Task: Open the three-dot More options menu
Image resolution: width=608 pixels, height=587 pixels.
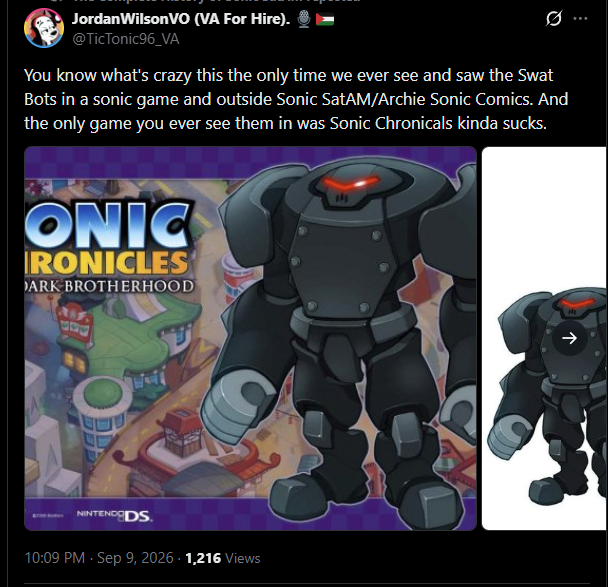Action: (x=580, y=18)
